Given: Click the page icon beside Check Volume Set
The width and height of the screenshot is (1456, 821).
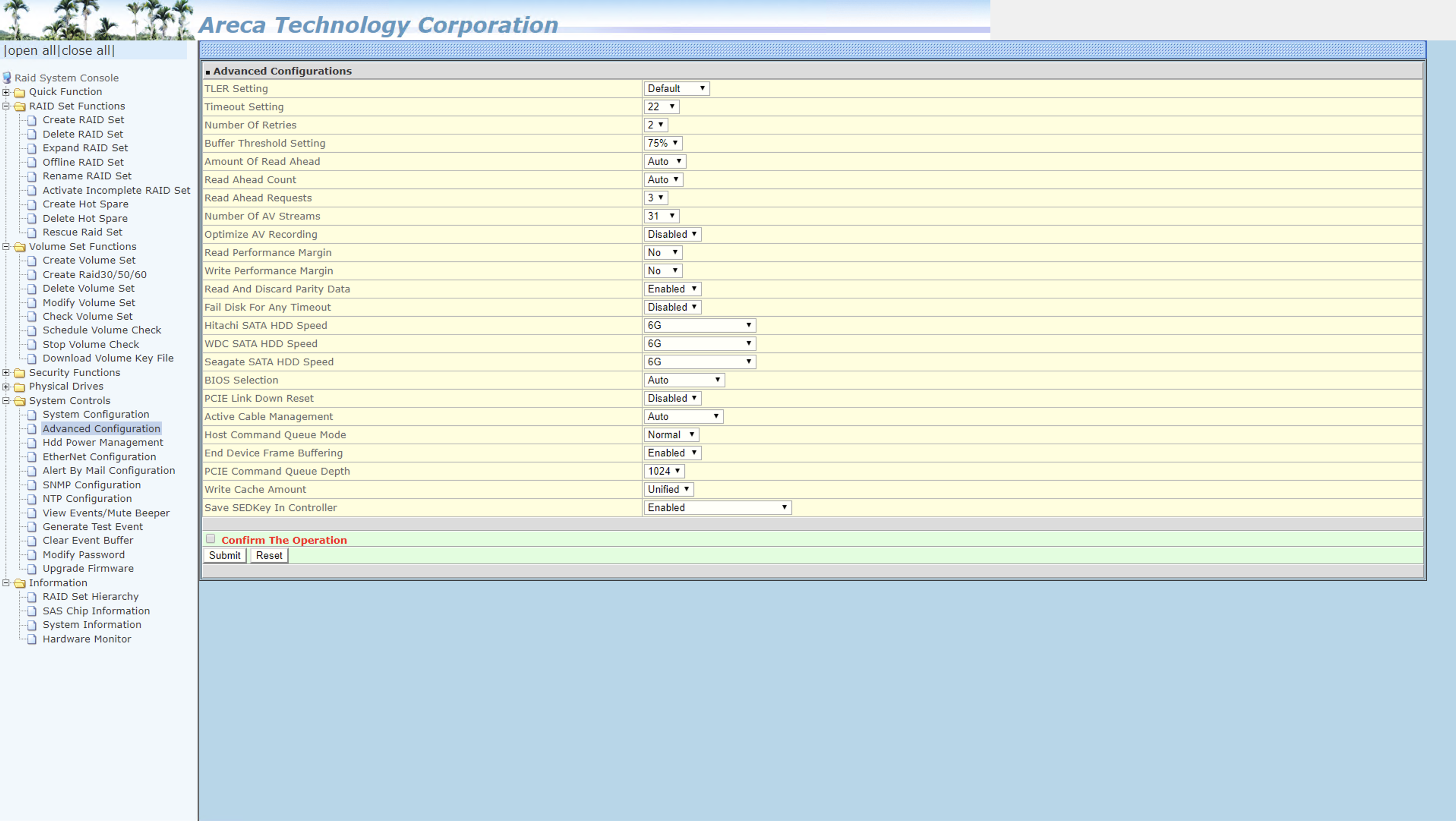Looking at the screenshot, I should 32,316.
